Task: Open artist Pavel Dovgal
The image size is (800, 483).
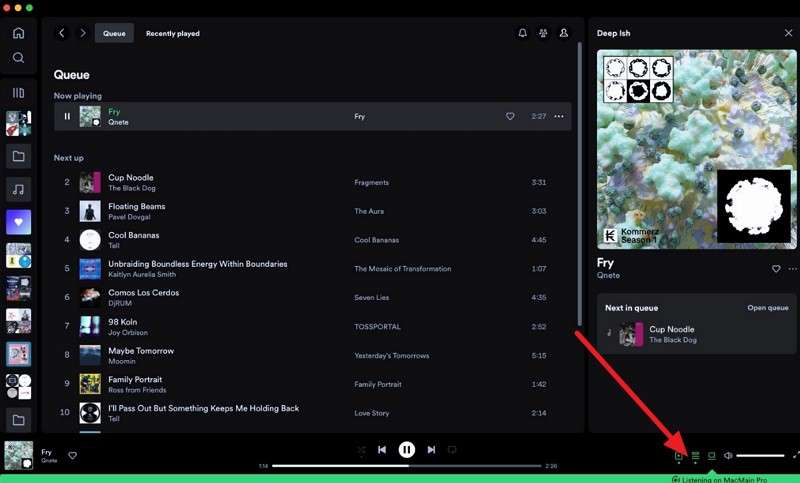Action: (129, 217)
